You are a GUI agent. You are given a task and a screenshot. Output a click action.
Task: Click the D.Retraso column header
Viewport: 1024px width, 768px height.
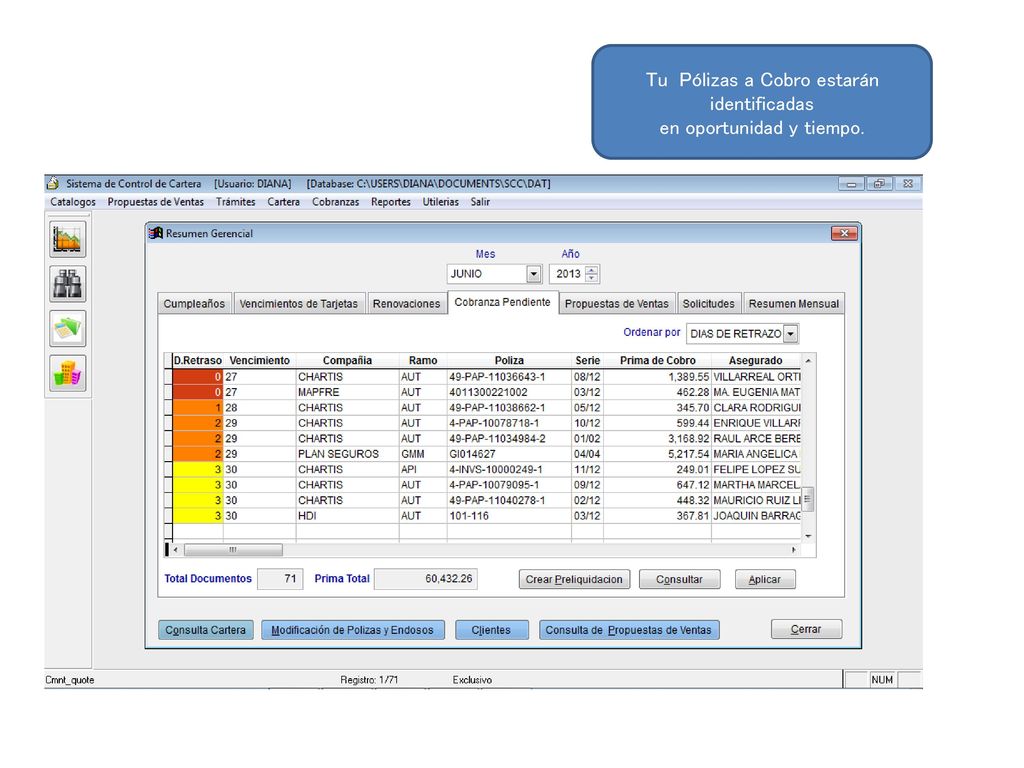[x=197, y=360]
